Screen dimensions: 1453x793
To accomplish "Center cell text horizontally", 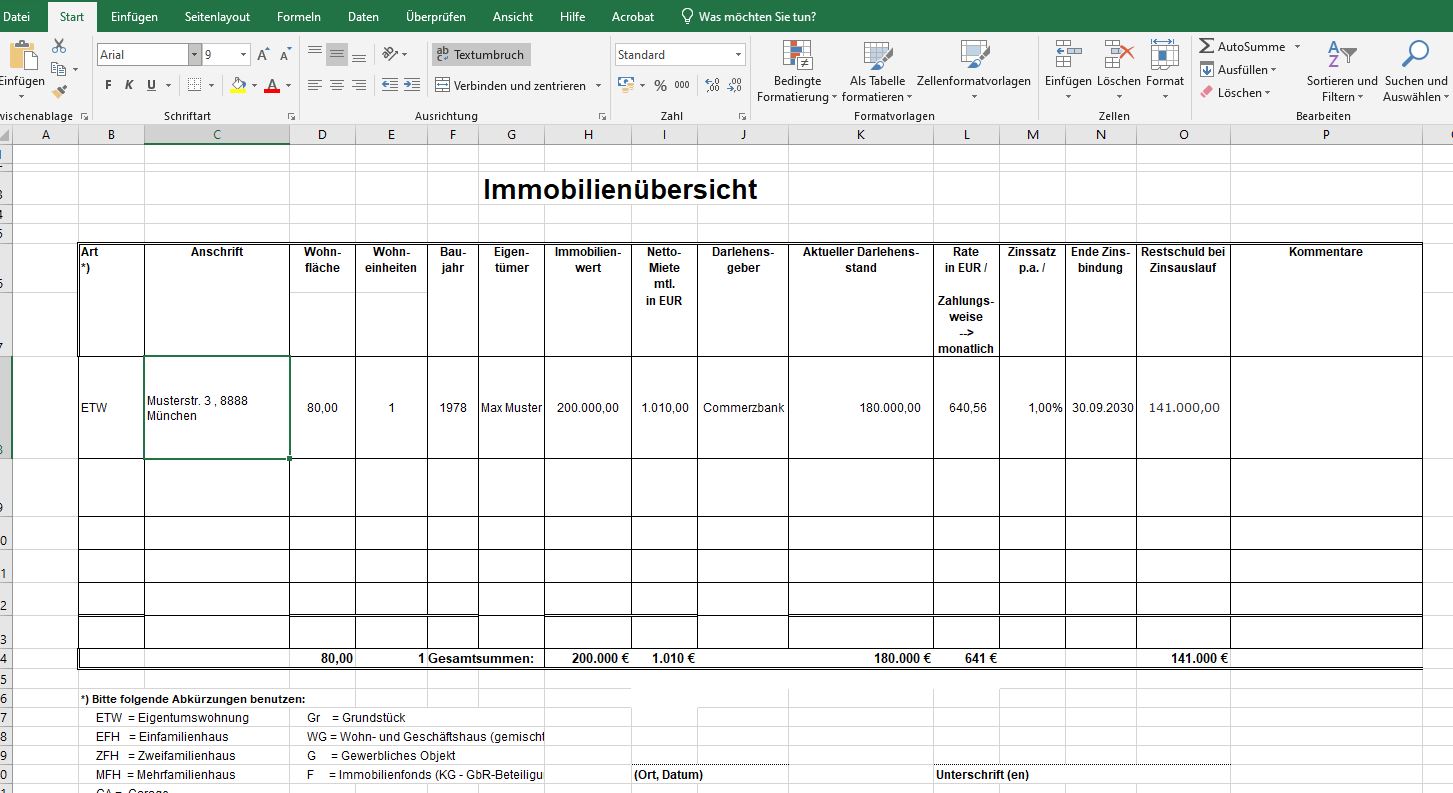I will pos(337,86).
